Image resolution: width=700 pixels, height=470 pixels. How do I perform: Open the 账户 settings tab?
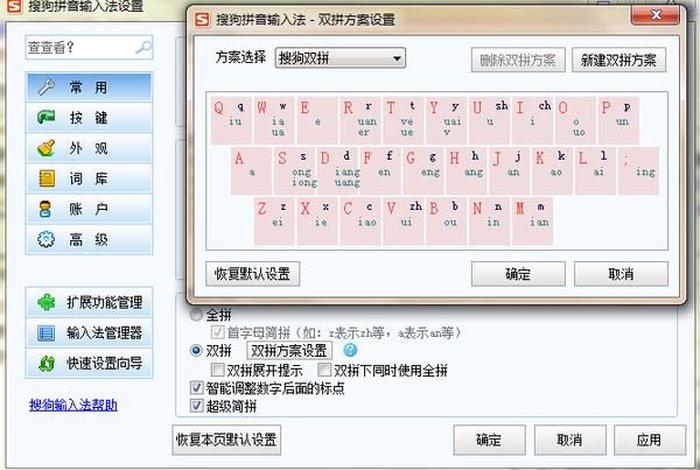(89, 209)
